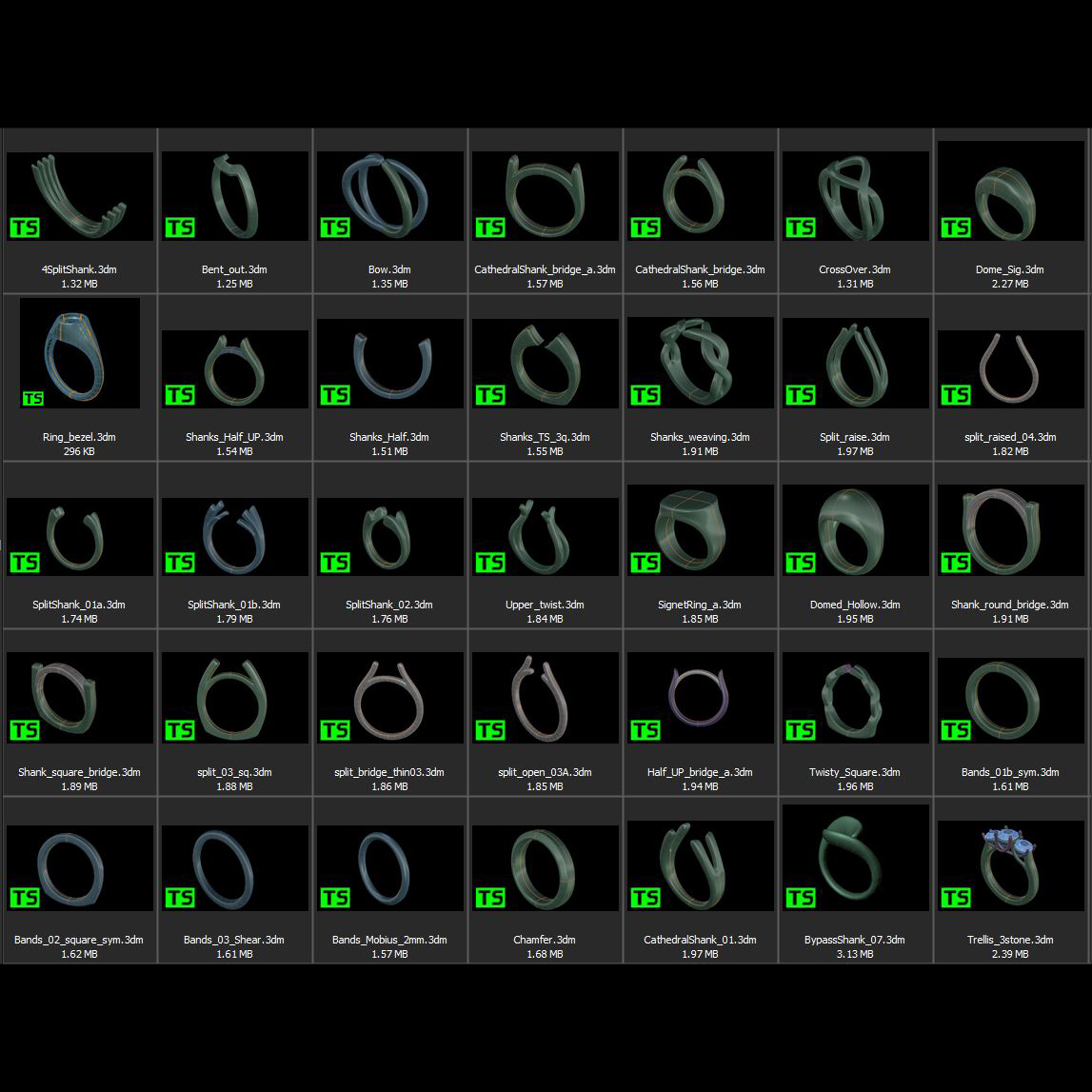This screenshot has width=1092, height=1092.
Task: Click the TS badge on SignetRing_a.3dm
Action: 645,563
